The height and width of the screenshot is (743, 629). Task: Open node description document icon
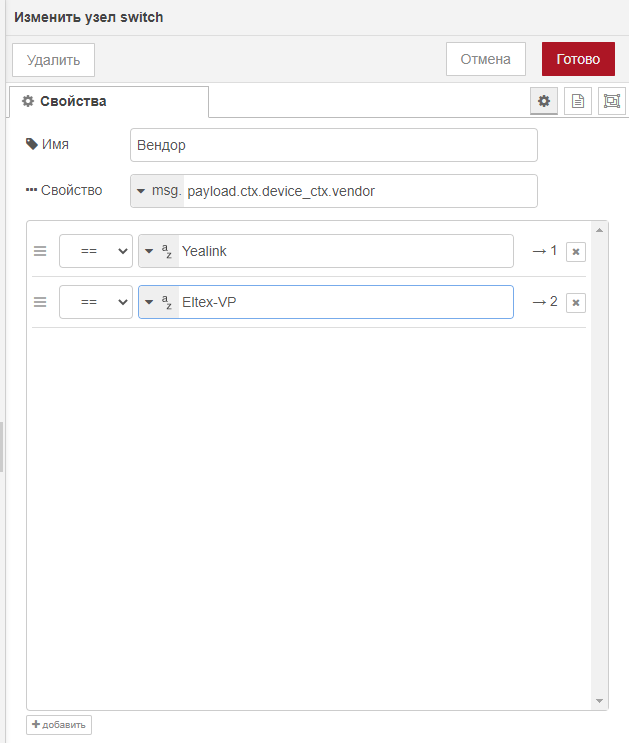point(578,101)
